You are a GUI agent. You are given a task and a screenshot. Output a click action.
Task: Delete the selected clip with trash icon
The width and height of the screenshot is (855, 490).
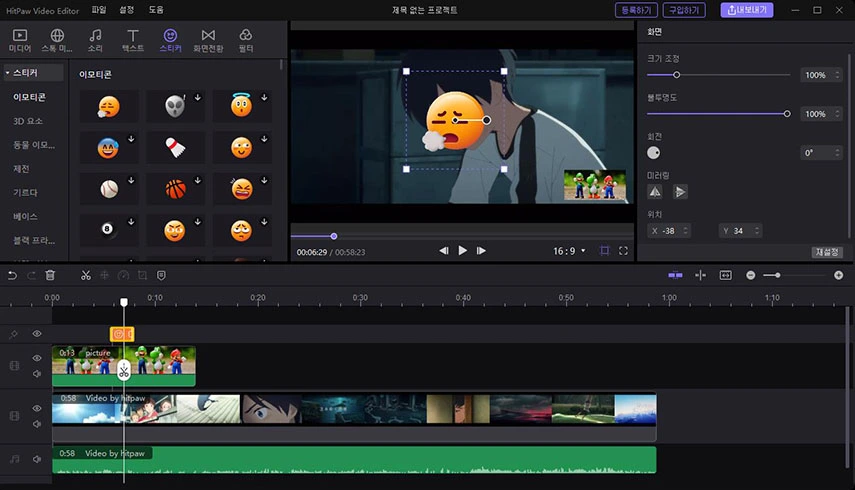click(50, 275)
